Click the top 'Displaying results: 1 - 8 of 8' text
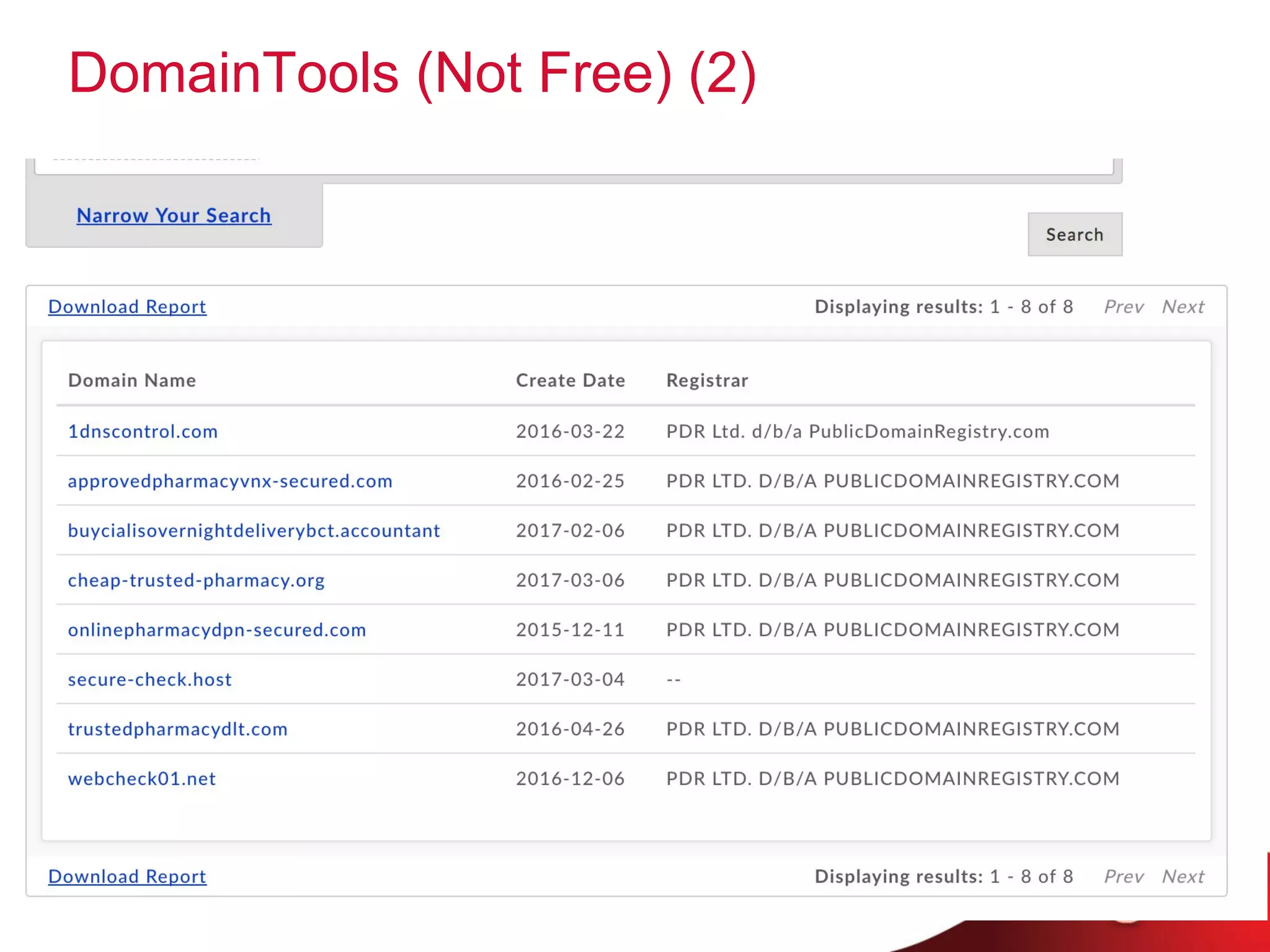This screenshot has width=1270, height=952. coord(944,307)
